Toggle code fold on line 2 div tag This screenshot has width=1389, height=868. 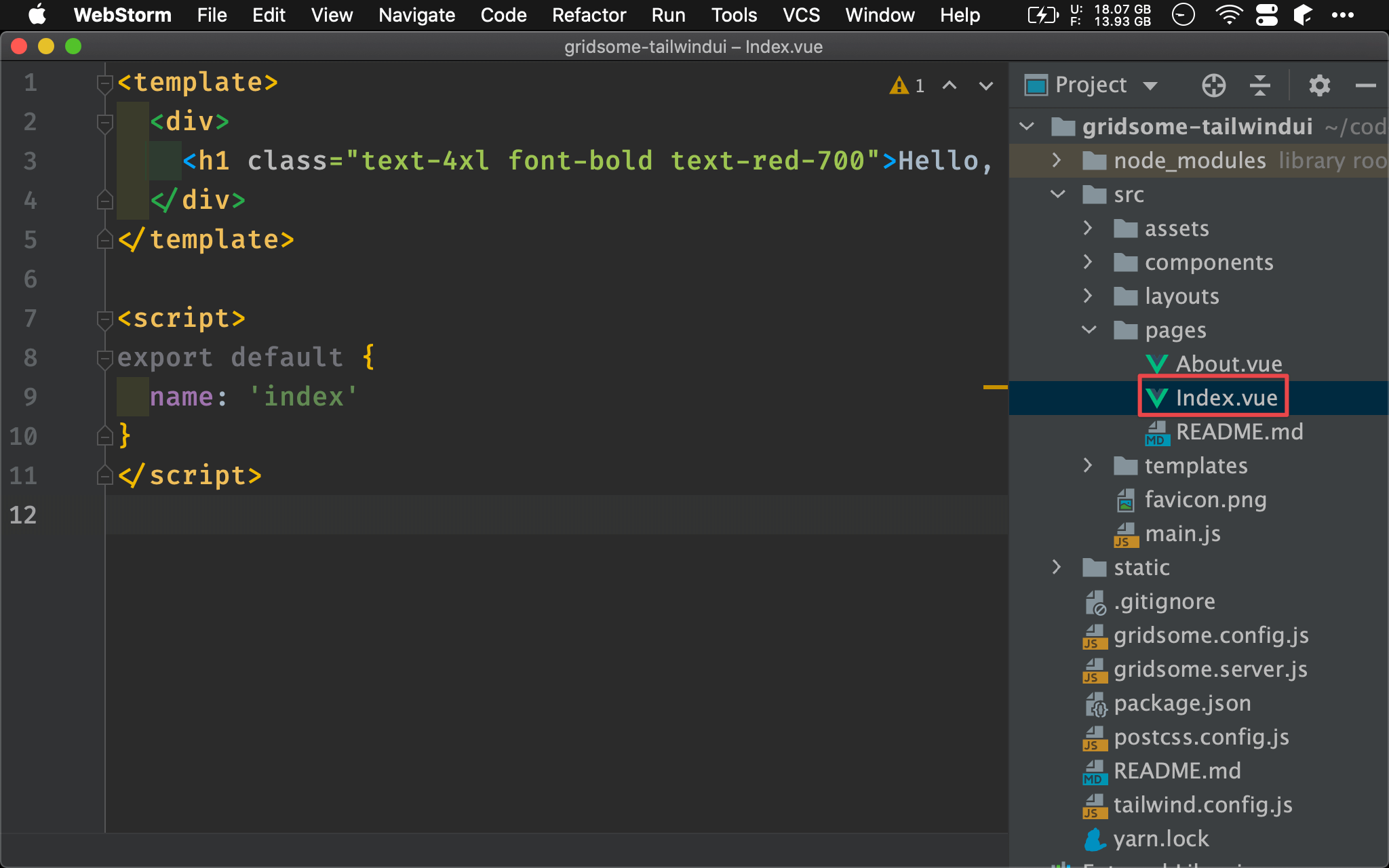[x=104, y=123]
